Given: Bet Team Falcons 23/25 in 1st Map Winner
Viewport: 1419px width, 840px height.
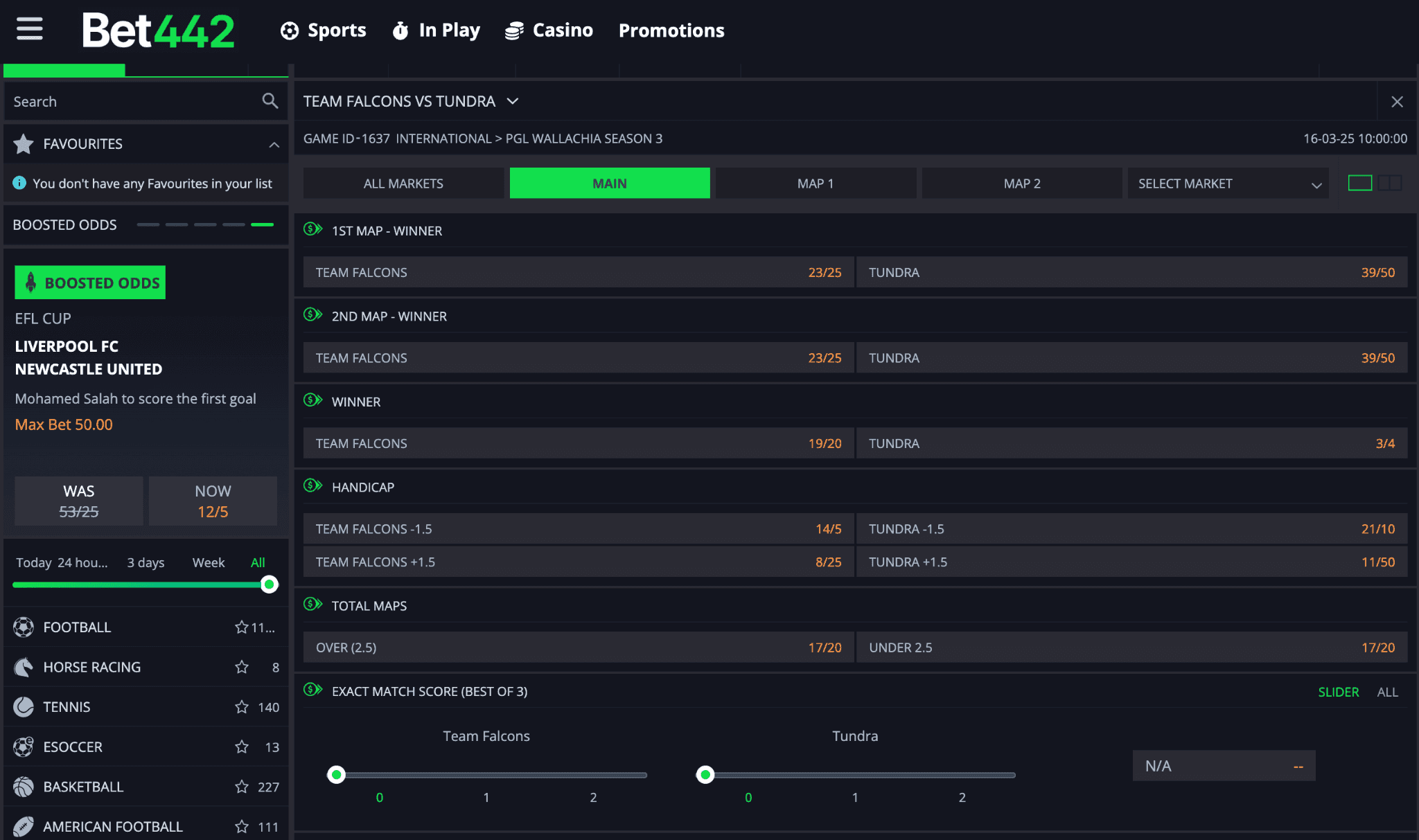Looking at the screenshot, I should (579, 272).
